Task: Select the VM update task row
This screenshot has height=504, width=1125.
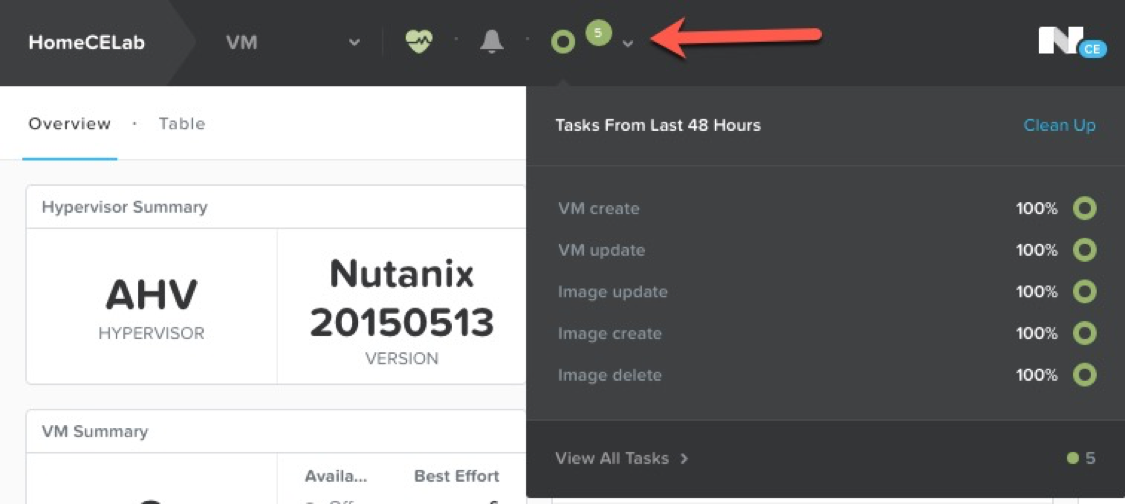Action: [x=826, y=251]
